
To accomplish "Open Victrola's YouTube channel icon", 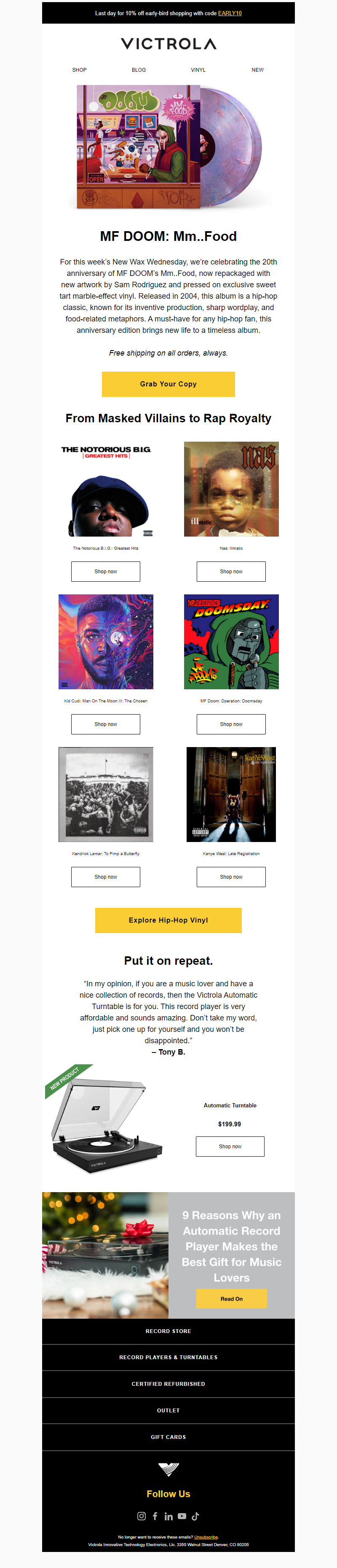I will tap(182, 1516).
